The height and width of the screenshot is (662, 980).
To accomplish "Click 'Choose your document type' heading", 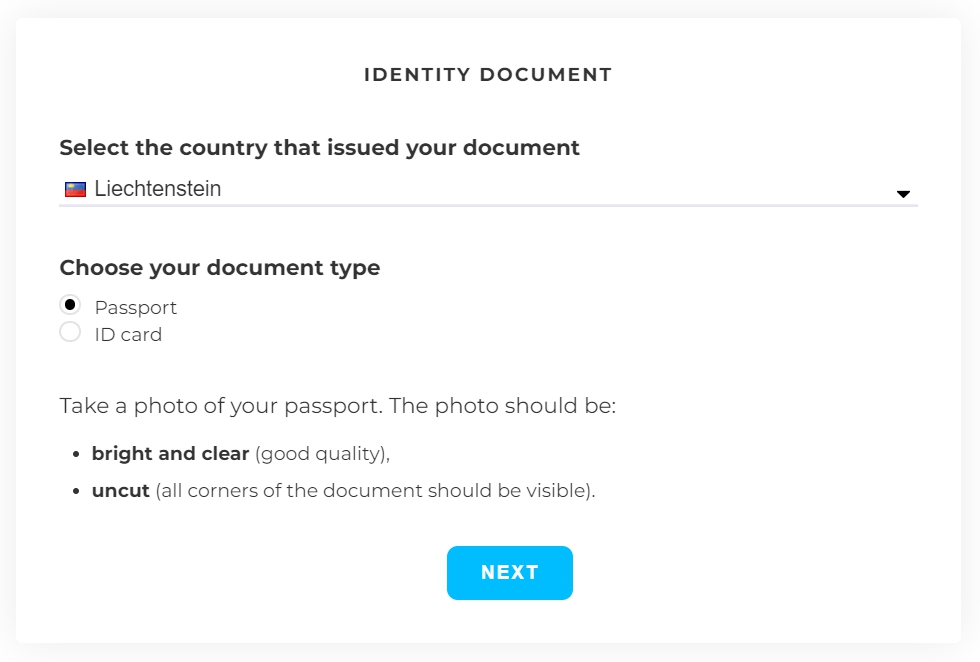I will (219, 268).
